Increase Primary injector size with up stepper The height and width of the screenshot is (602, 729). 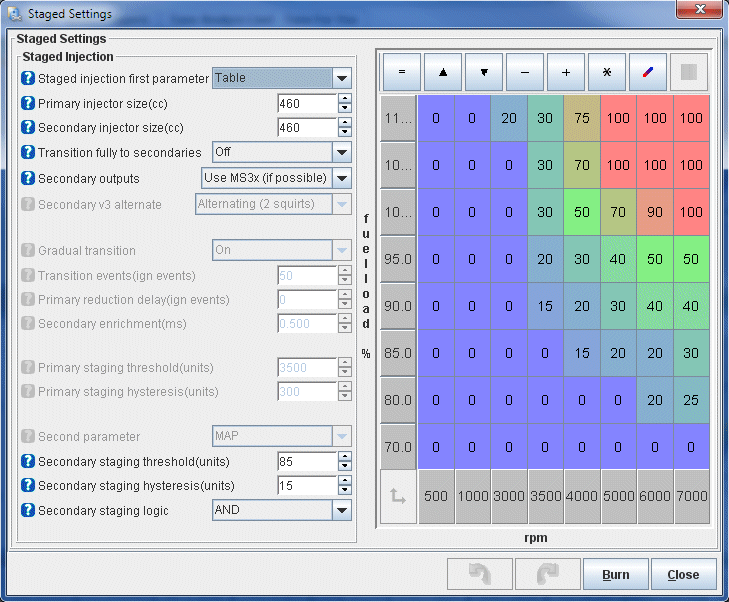345,98
